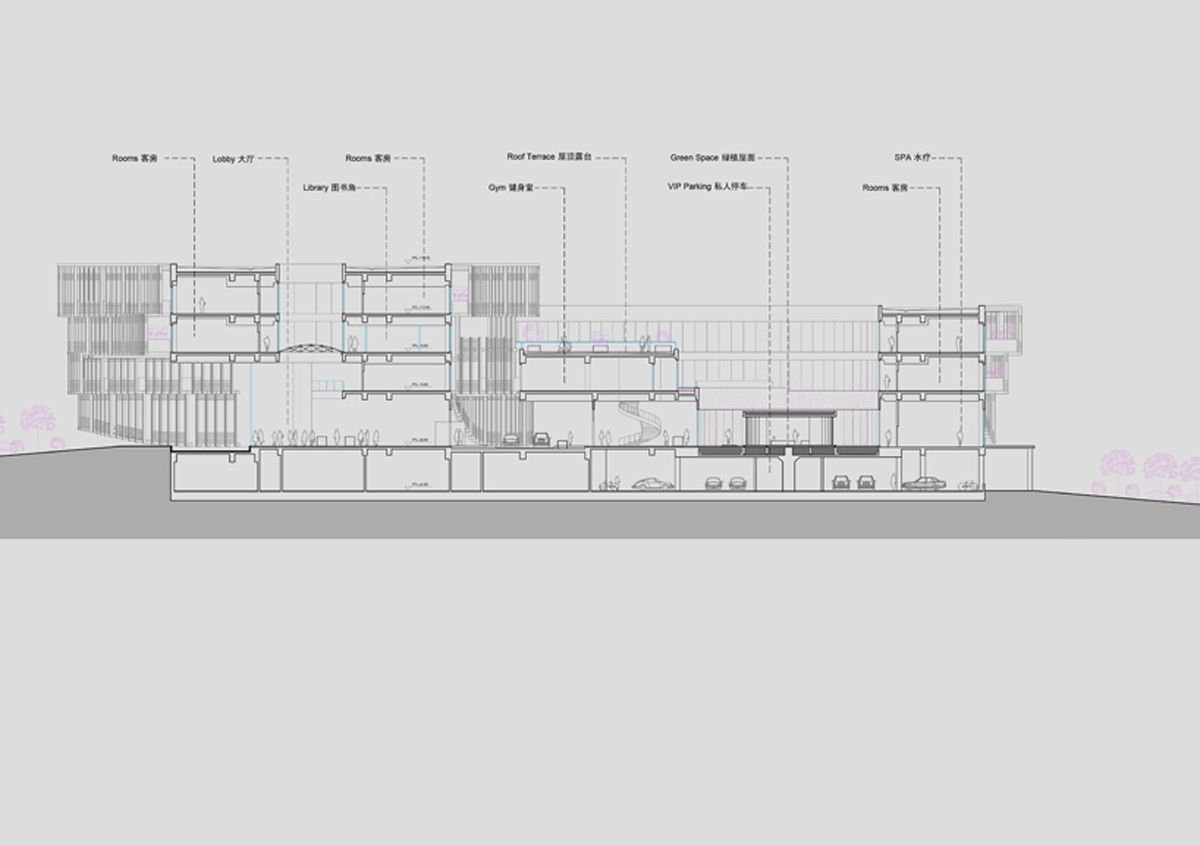The height and width of the screenshot is (845, 1200).
Task: Click the Green Space 绿植屋面 label
Action: point(713,158)
